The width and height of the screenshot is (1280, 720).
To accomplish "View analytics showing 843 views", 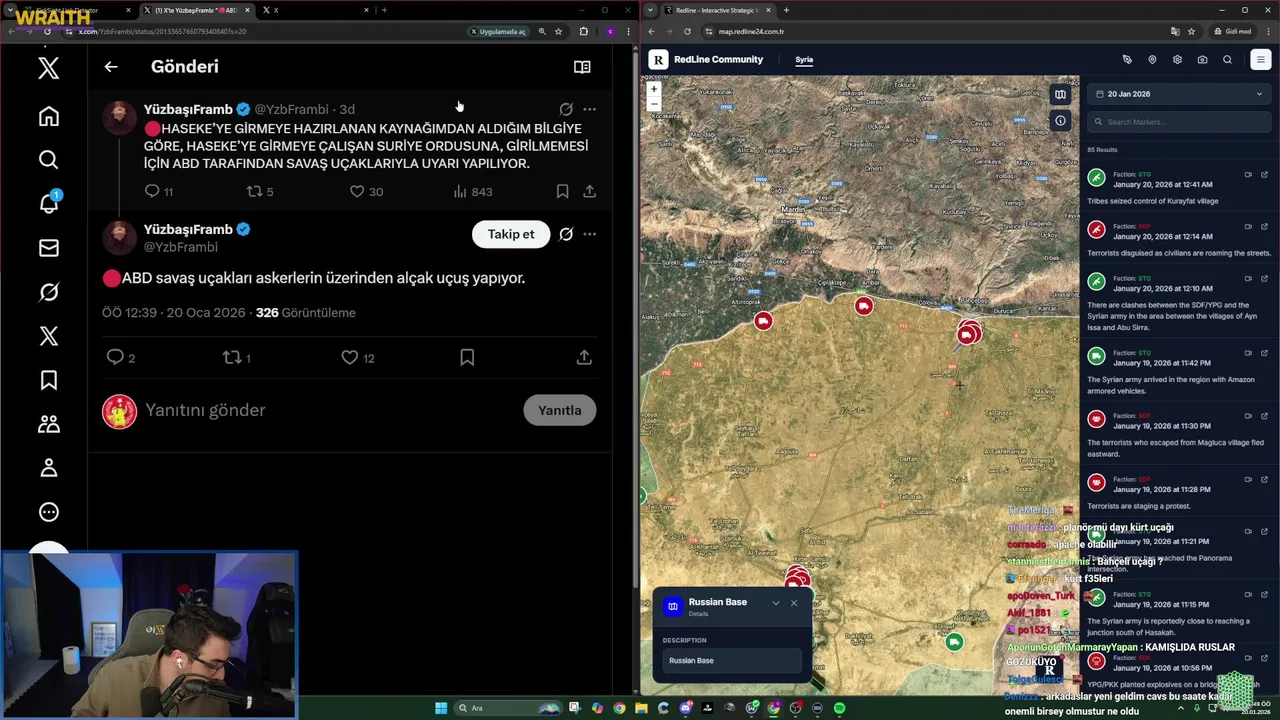I will click(472, 191).
